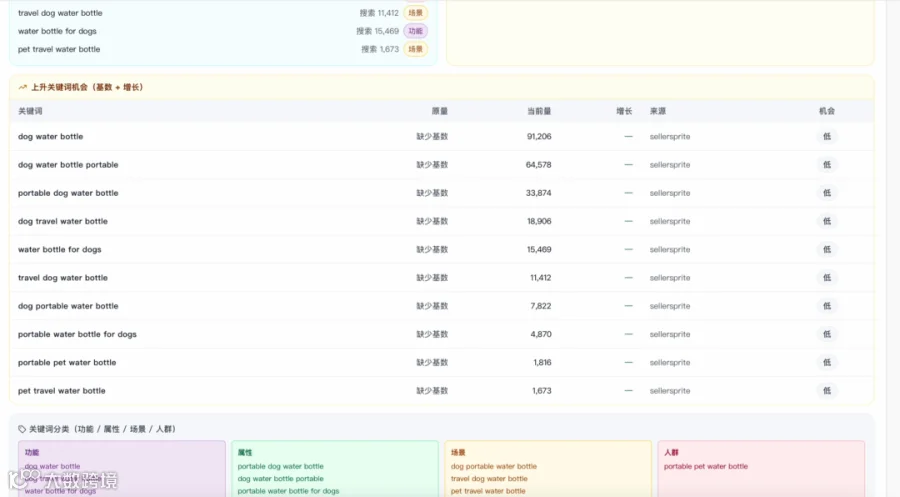Click 低 badge in portable pet water bottle row

(827, 362)
